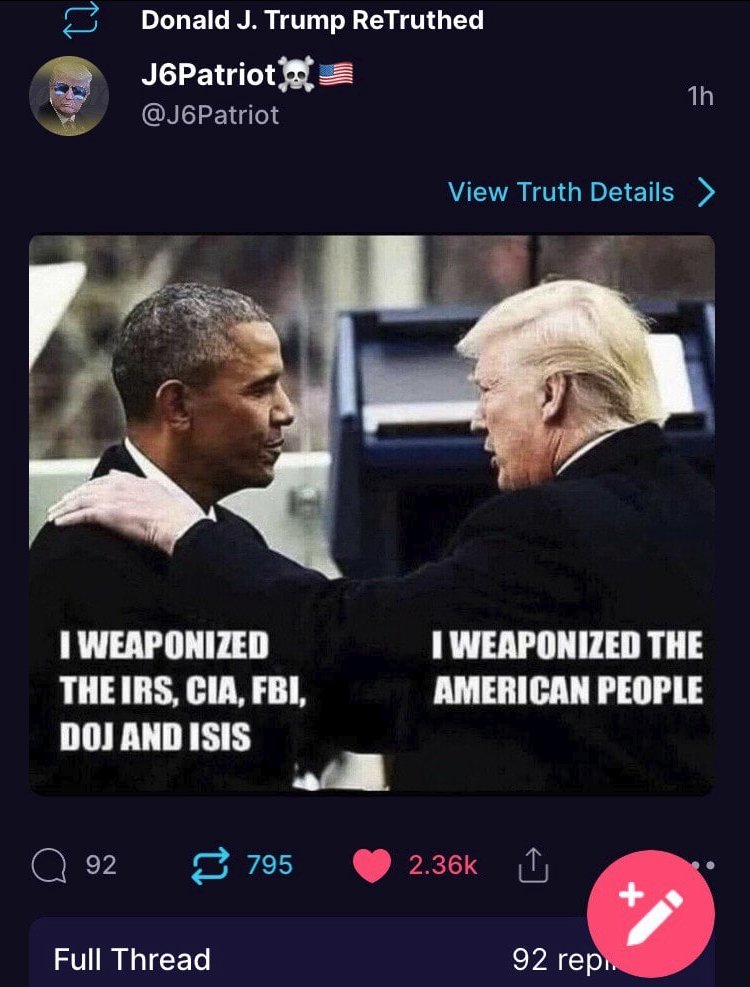Viewport: 750px width, 987px height.
Task: Tap the 92 reply count
Action: (101, 866)
